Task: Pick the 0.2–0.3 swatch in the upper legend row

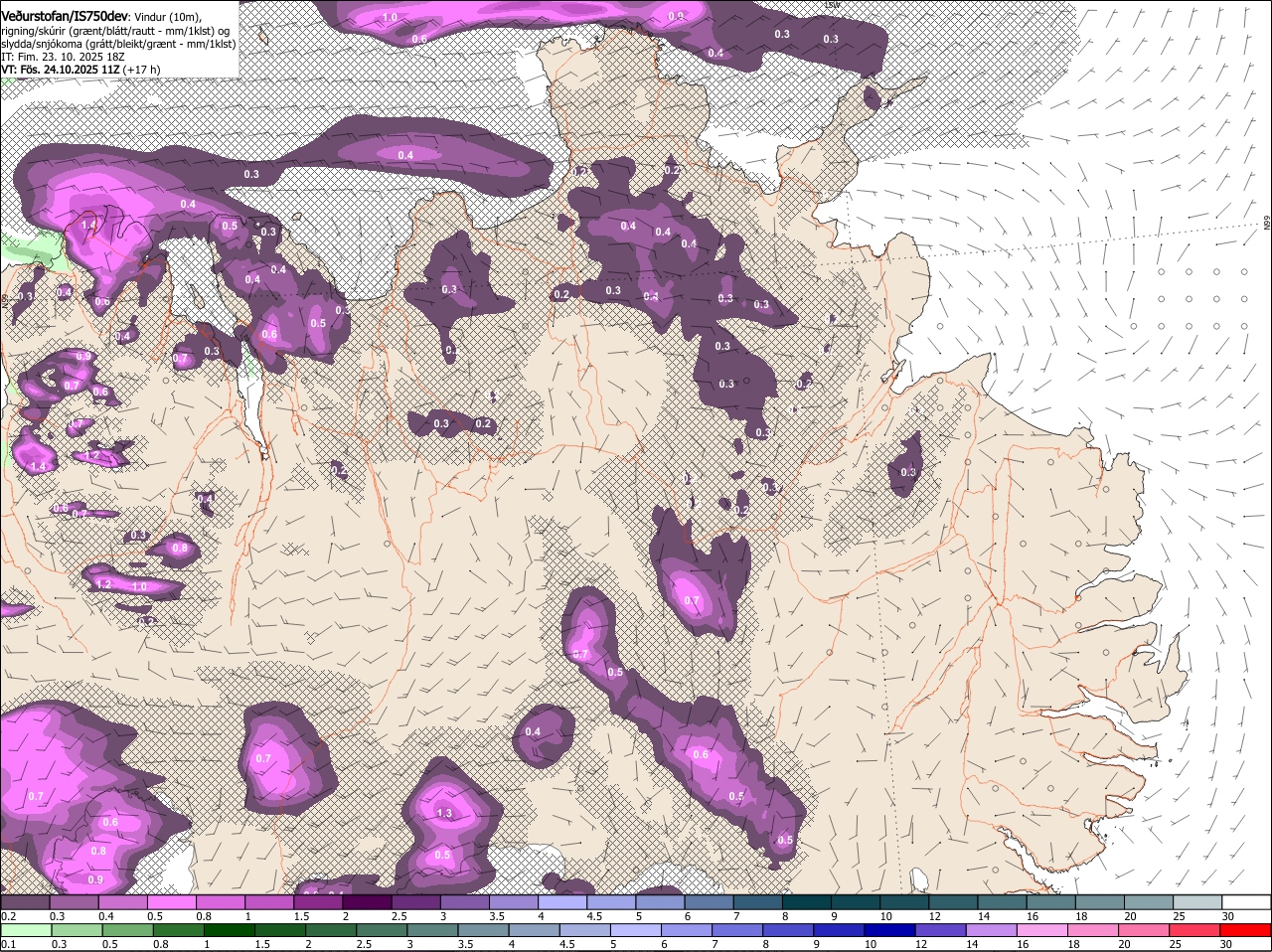Action: [x=25, y=902]
